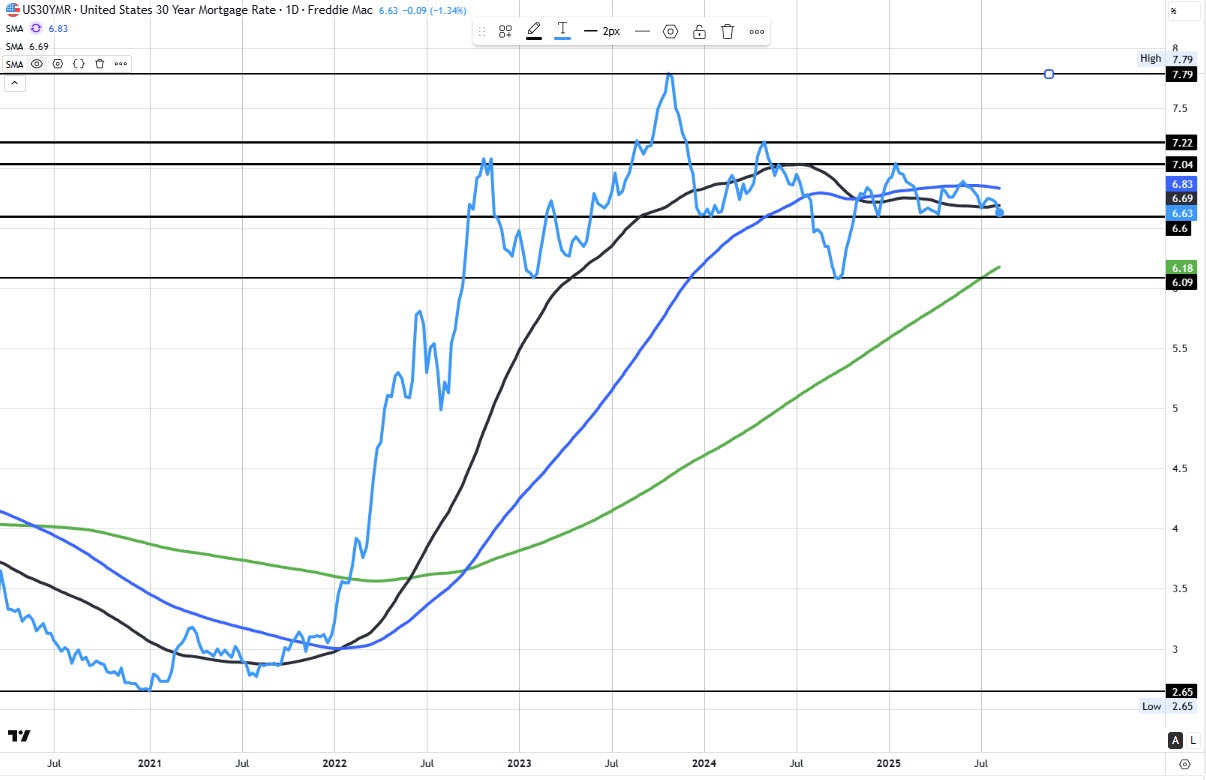Open the drawing templates icon in the floating toolbar
Image resolution: width=1206 pixels, height=780 pixels.
coord(505,31)
